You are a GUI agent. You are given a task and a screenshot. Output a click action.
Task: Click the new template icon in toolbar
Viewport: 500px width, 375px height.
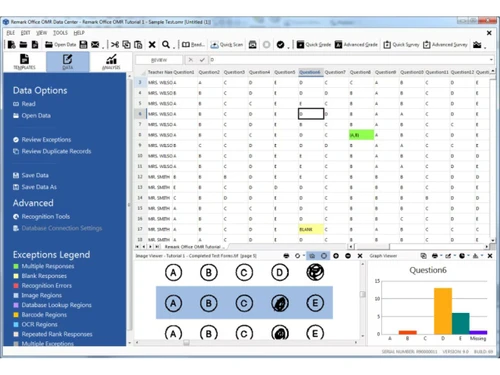11,44
